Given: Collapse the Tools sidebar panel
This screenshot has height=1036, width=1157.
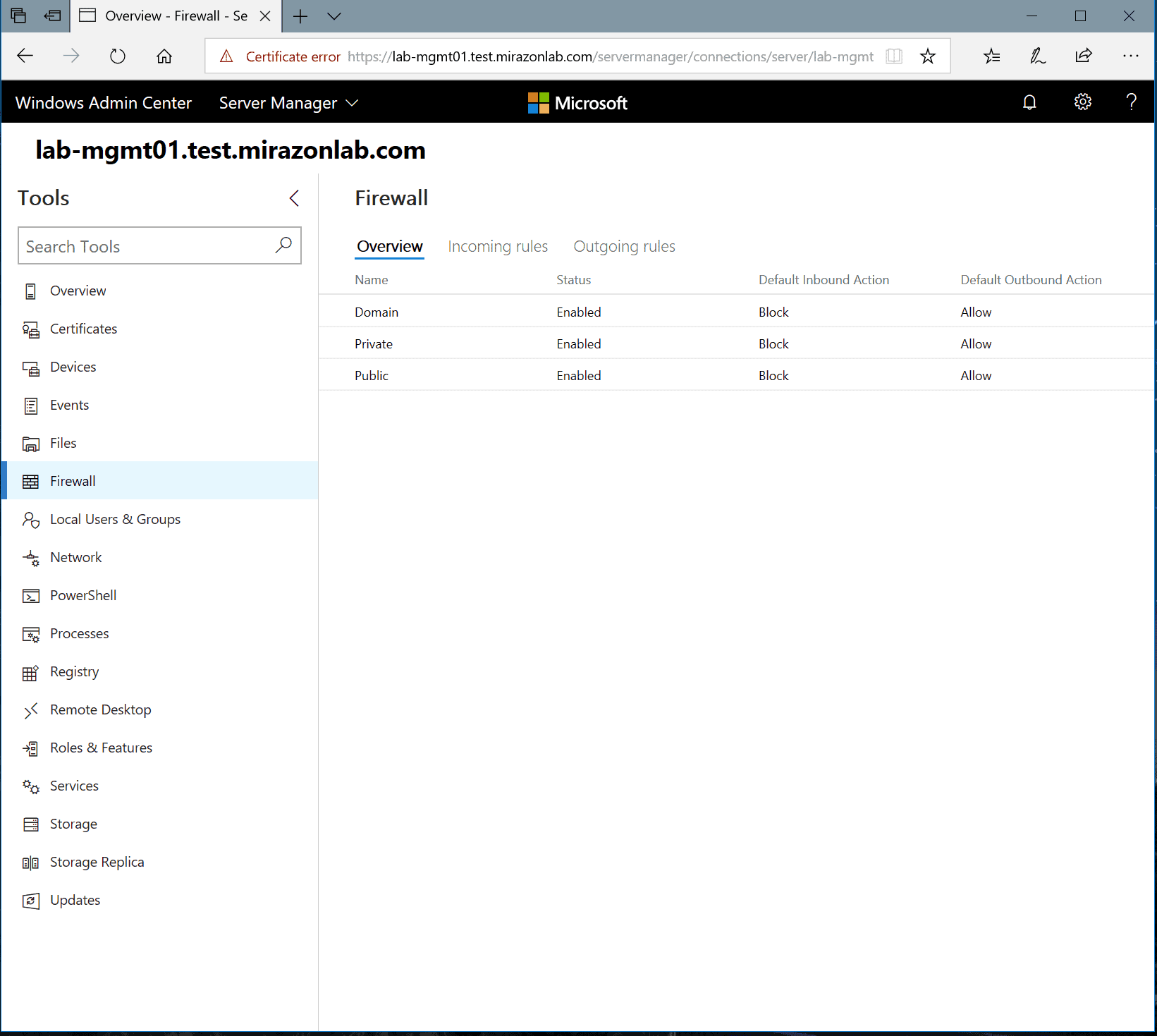Looking at the screenshot, I should pos(294,198).
